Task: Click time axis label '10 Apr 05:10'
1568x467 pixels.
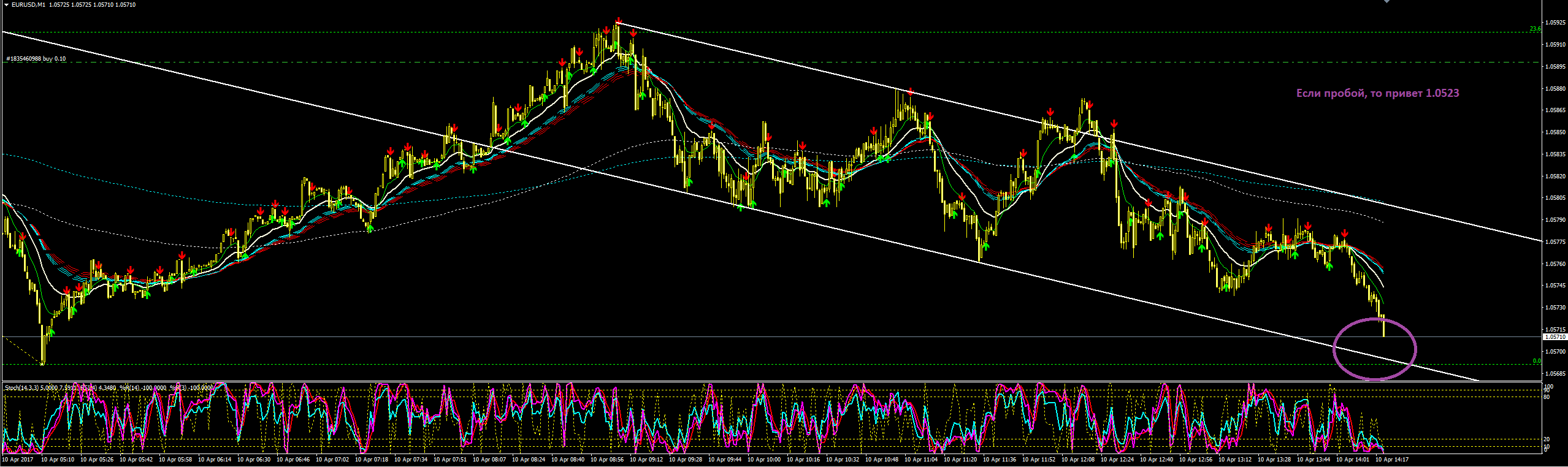Action: click(x=58, y=459)
